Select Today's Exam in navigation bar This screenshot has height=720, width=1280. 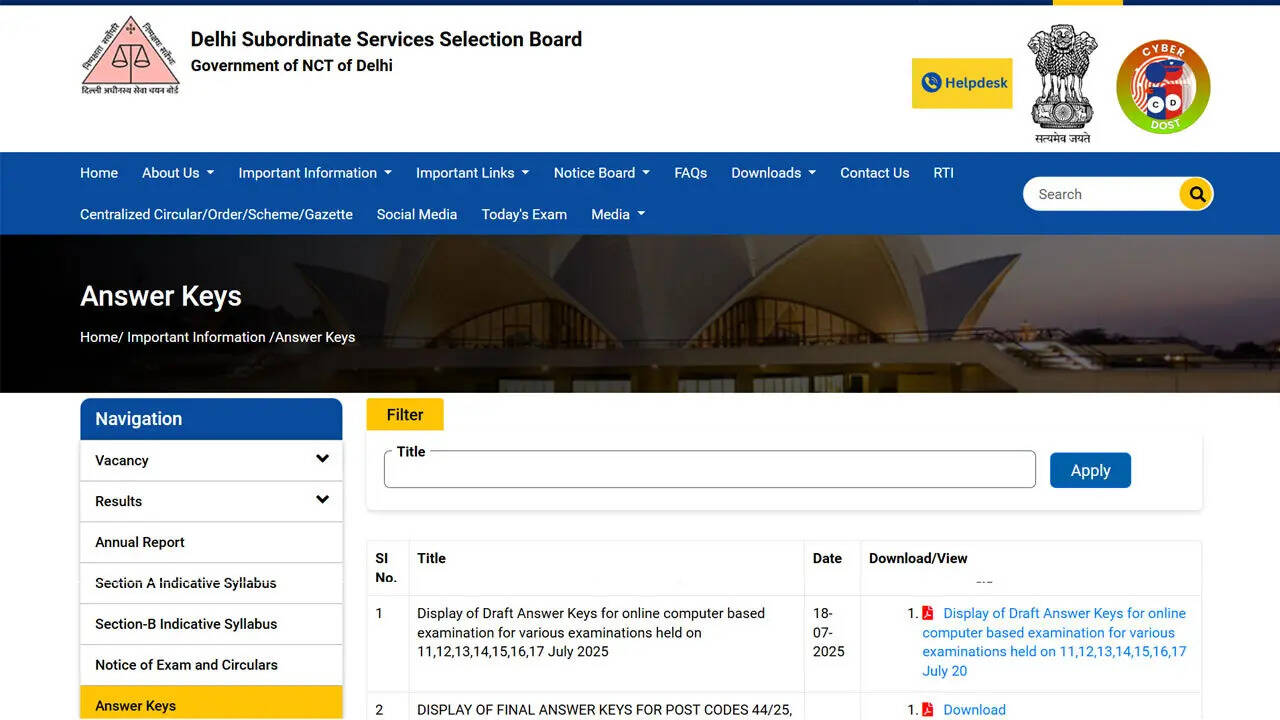(x=524, y=214)
